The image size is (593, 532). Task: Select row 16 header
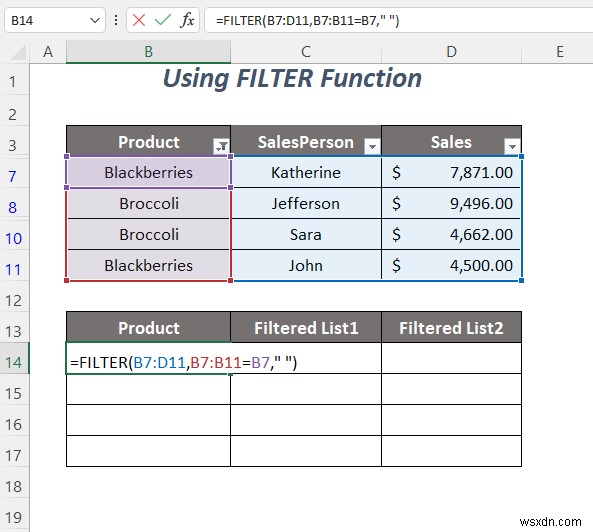click(14, 420)
